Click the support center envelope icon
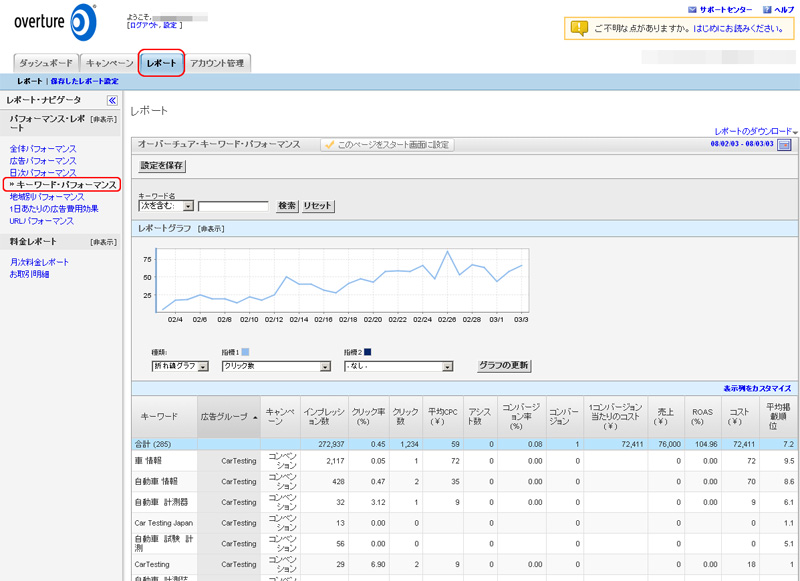Viewport: 800px width, 581px height. tap(692, 10)
